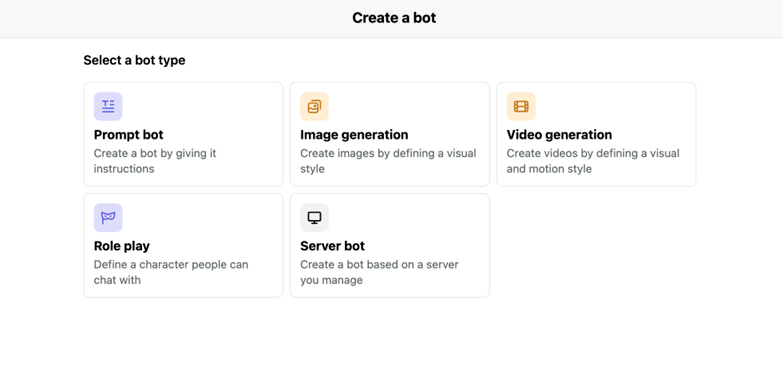Choose 'Create images by defining a visual style'

[388, 161]
